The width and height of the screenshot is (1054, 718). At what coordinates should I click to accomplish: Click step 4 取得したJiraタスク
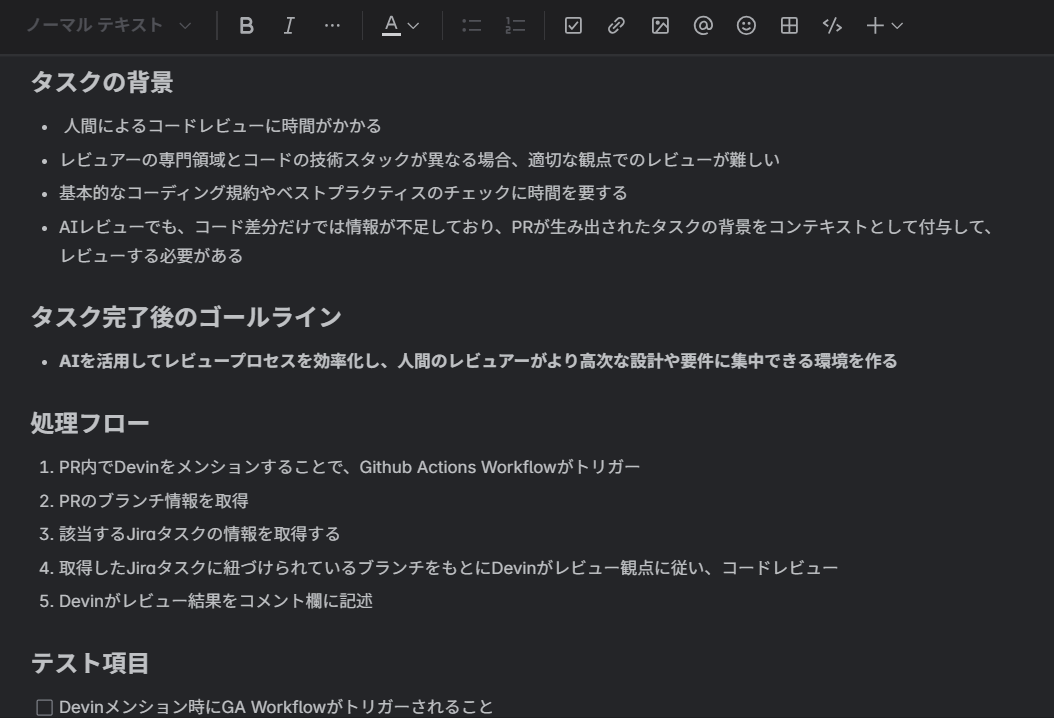(448, 568)
